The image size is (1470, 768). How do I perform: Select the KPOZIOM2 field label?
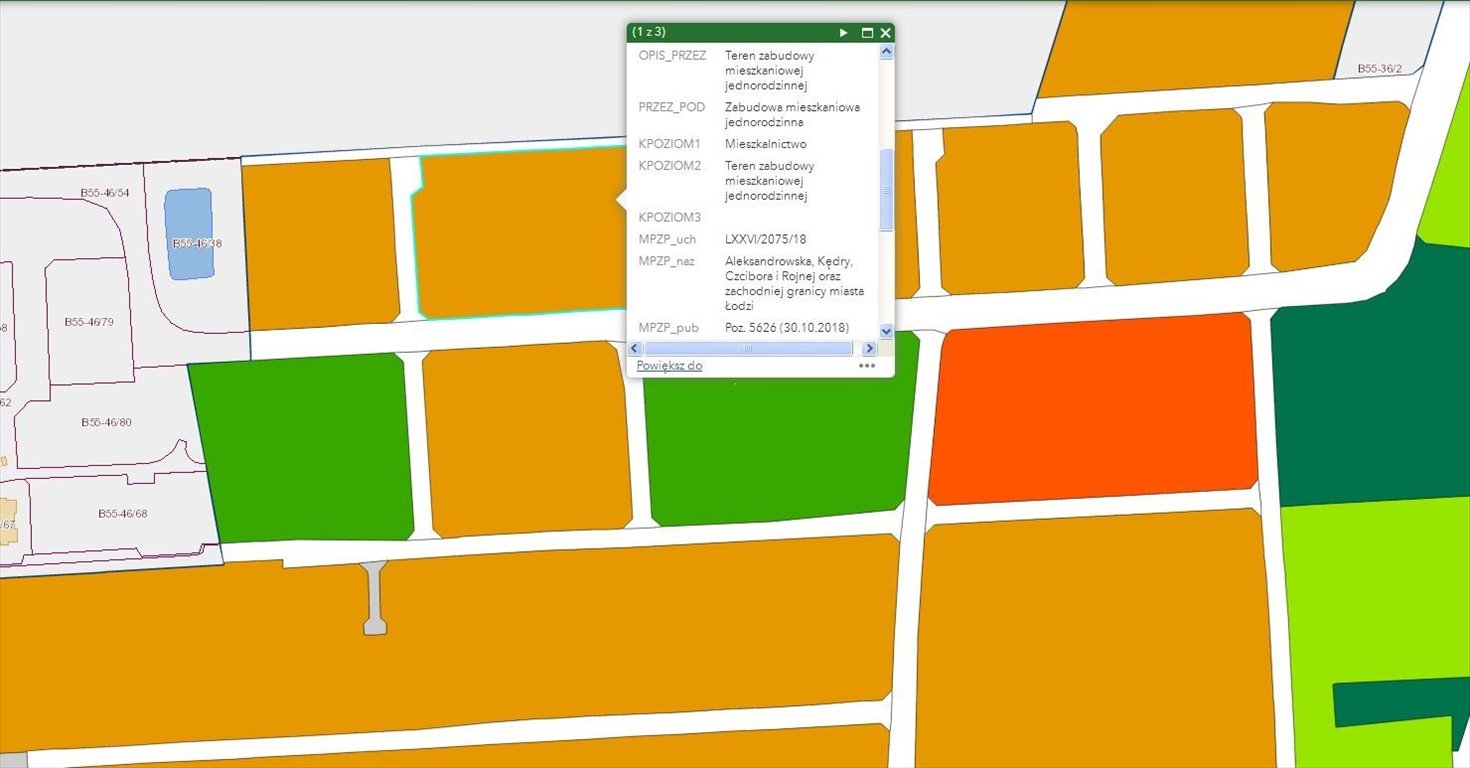click(x=670, y=166)
